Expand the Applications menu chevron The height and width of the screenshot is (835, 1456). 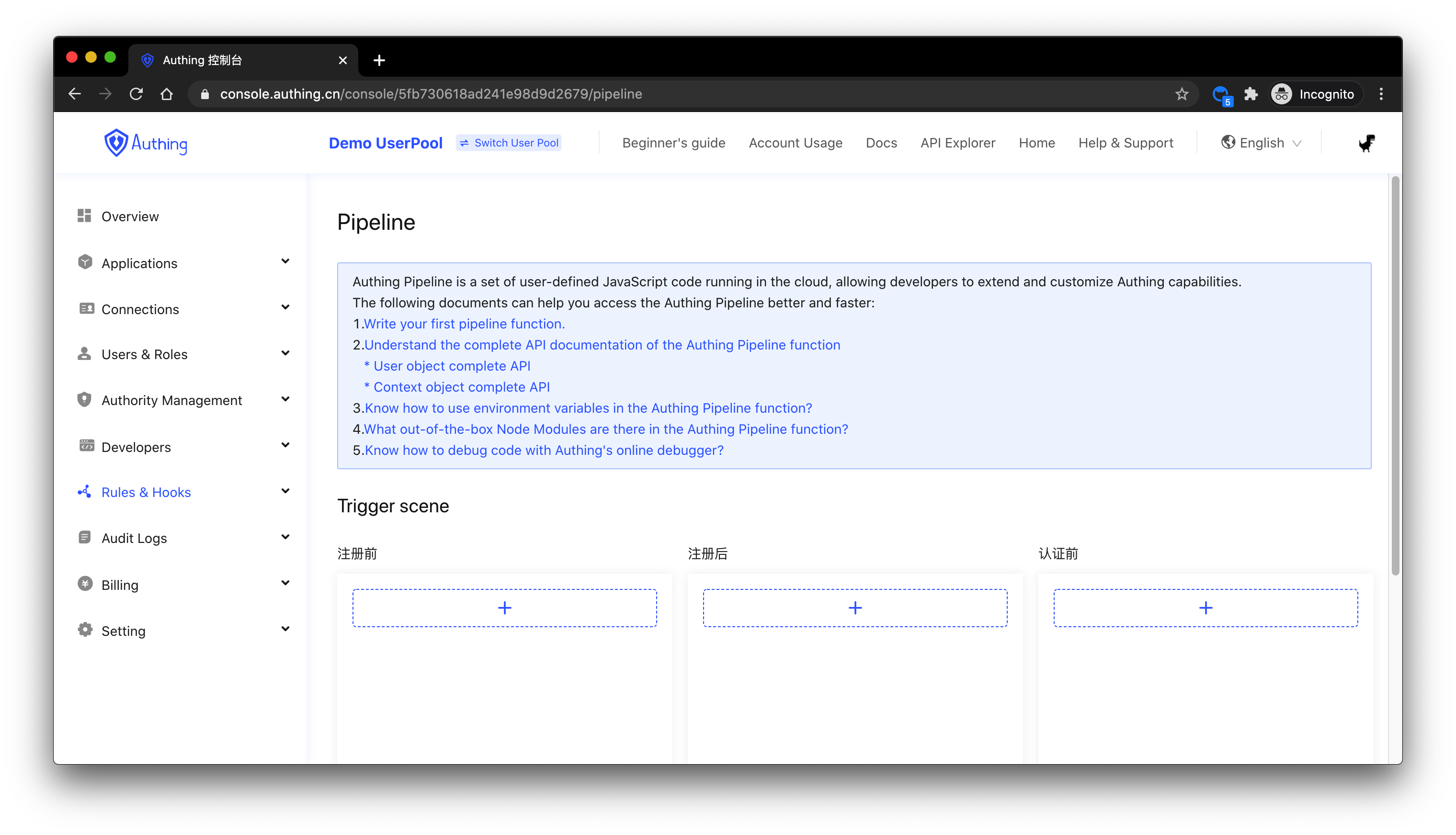pyautogui.click(x=285, y=261)
